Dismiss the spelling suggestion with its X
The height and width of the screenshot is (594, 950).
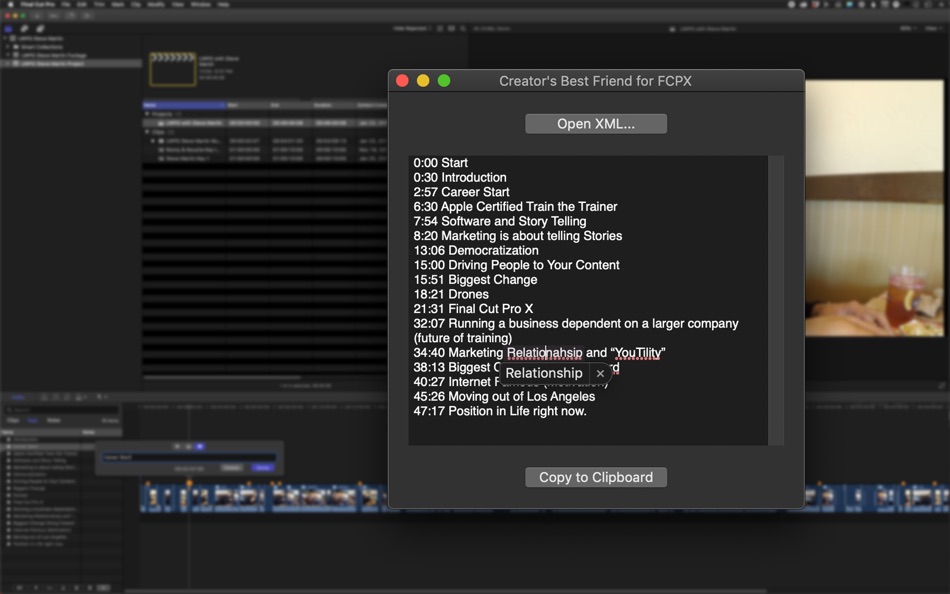click(600, 373)
